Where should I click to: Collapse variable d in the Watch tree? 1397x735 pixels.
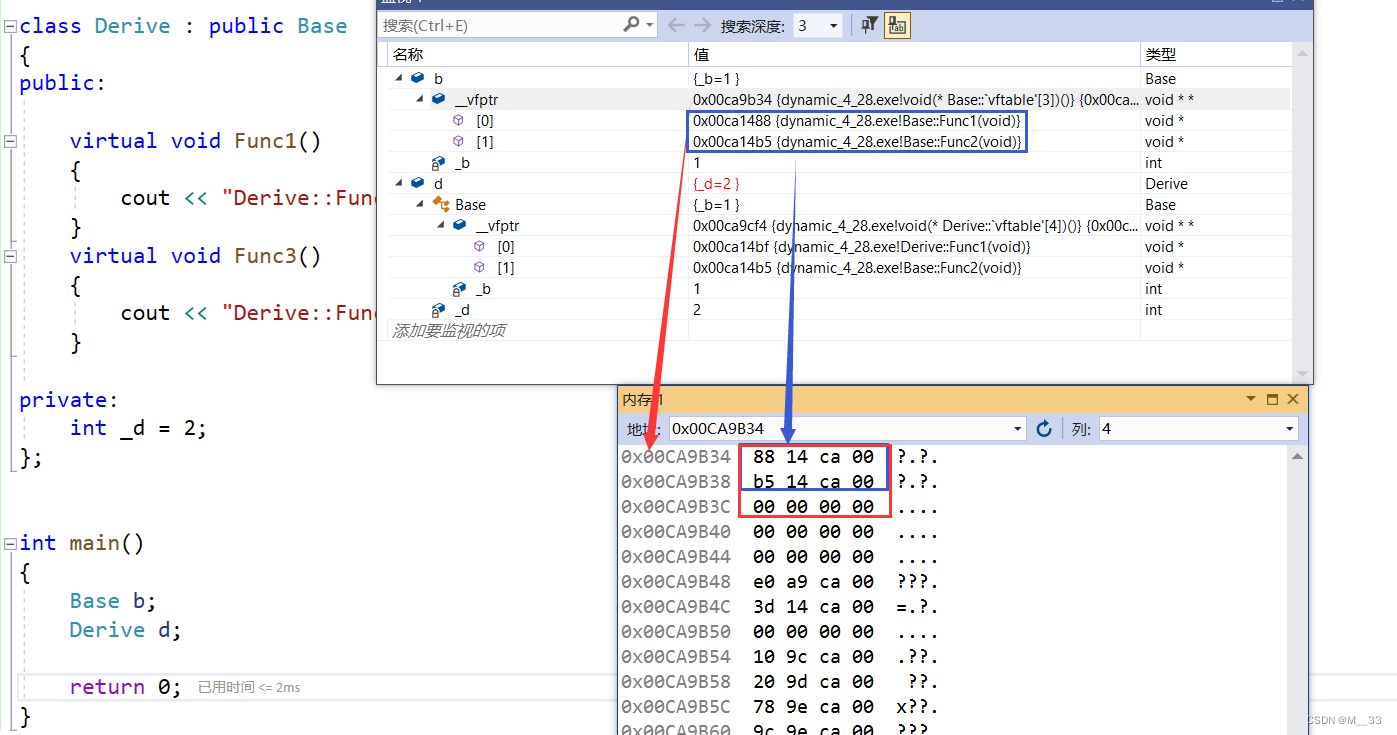tap(399, 183)
